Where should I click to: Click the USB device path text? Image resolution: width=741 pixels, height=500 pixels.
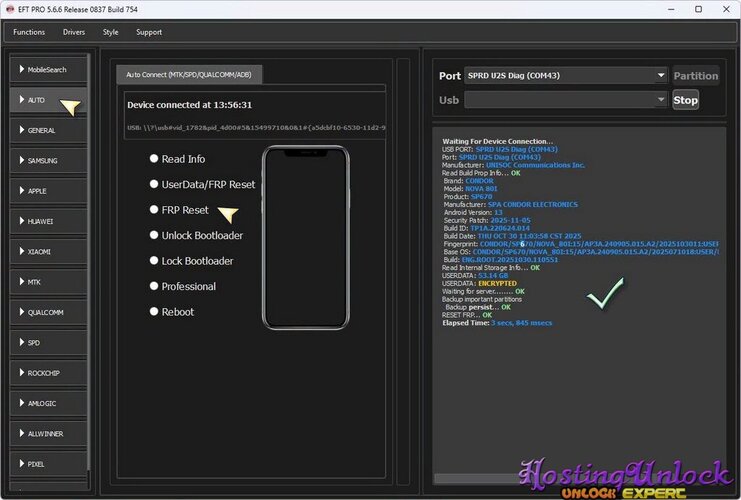(x=256, y=128)
